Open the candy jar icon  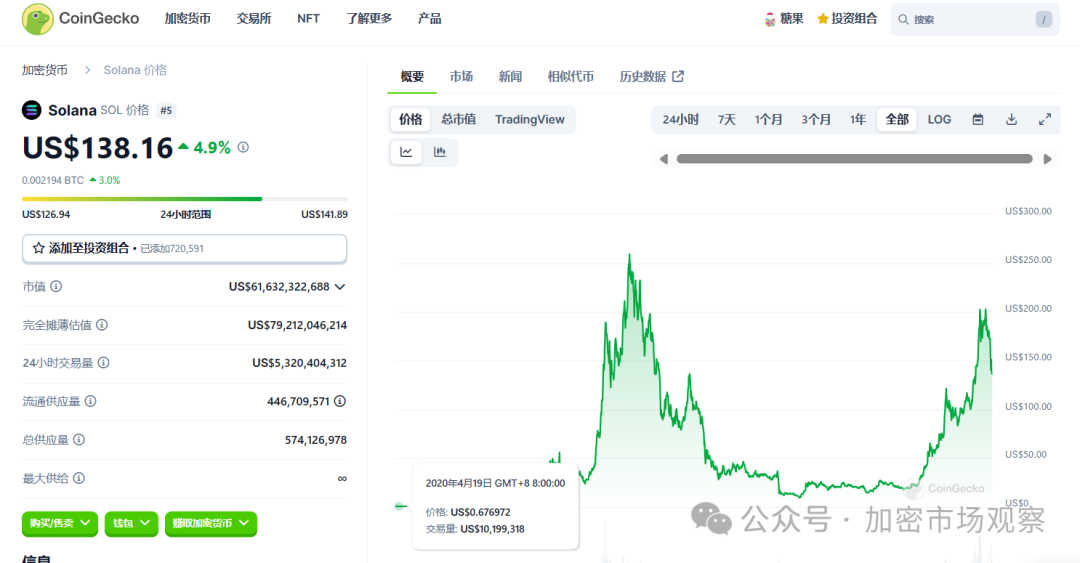click(770, 19)
